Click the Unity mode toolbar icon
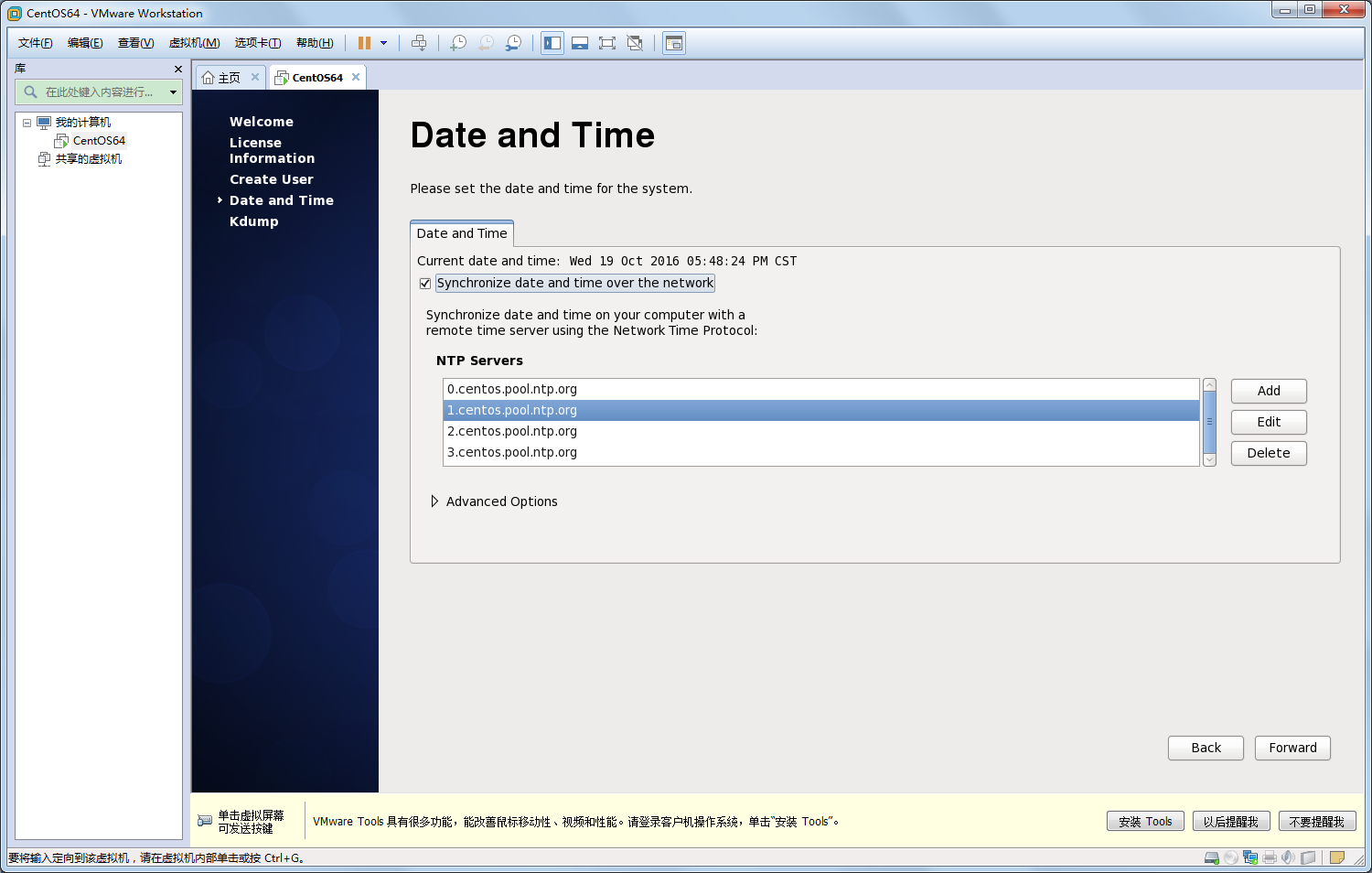This screenshot has height=873, width=1372. pyautogui.click(x=635, y=43)
